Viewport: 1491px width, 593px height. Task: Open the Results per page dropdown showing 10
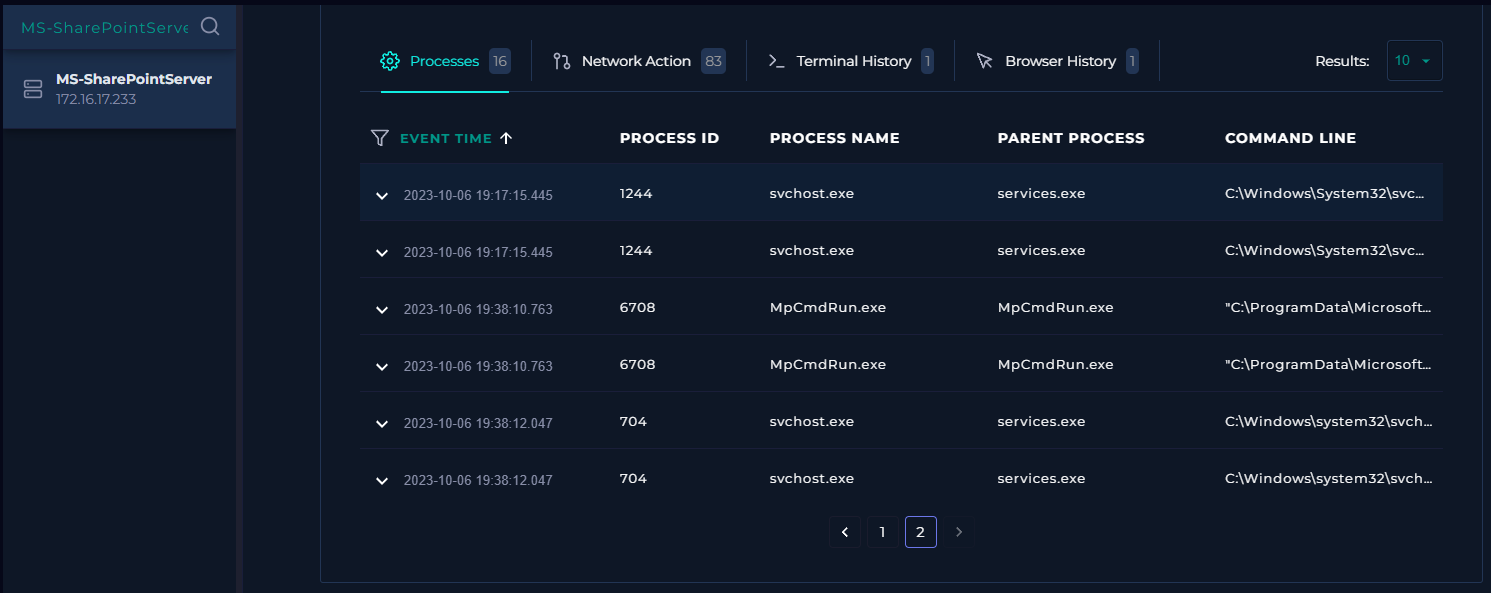point(1415,61)
